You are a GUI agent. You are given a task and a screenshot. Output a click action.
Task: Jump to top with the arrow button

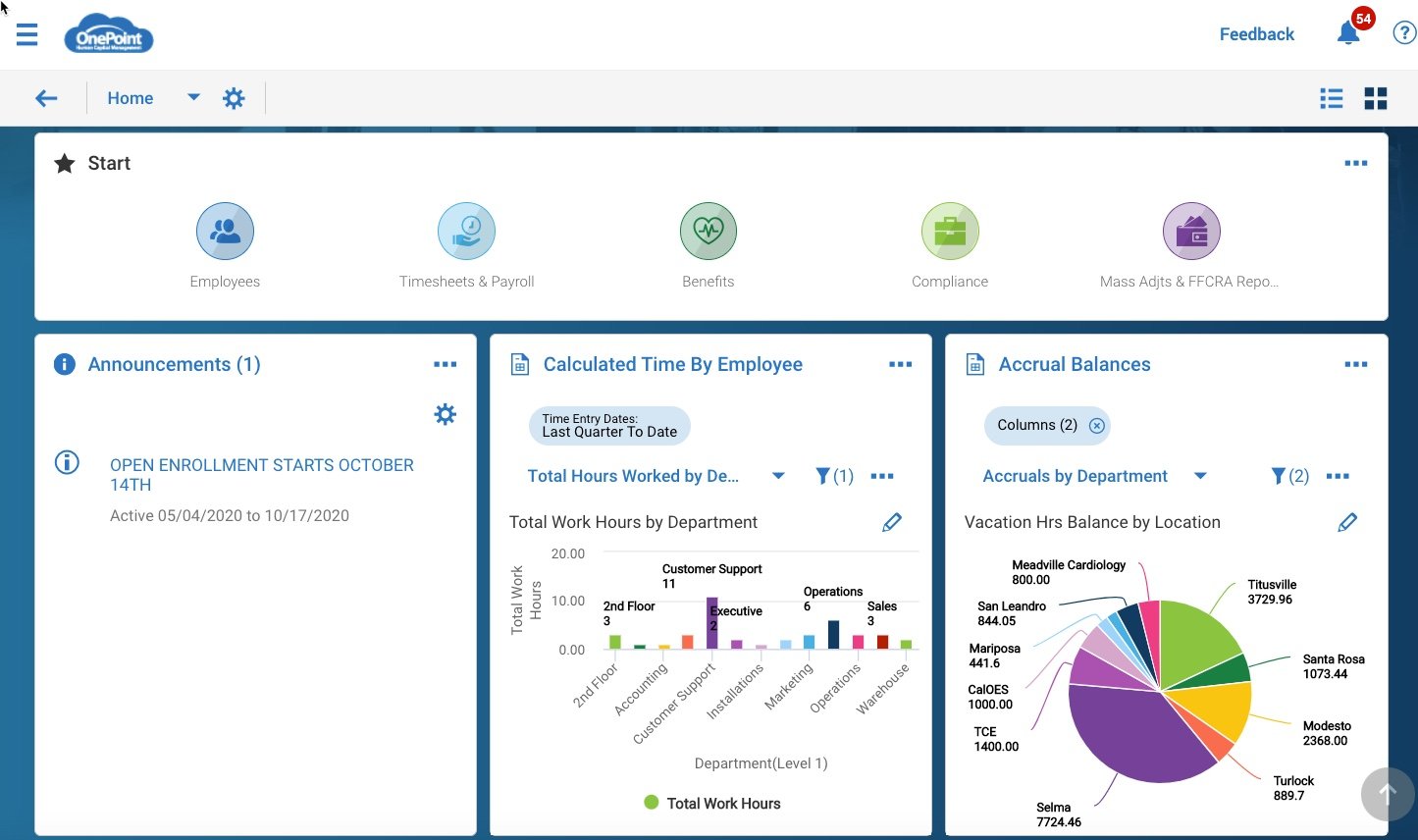coord(1388,794)
